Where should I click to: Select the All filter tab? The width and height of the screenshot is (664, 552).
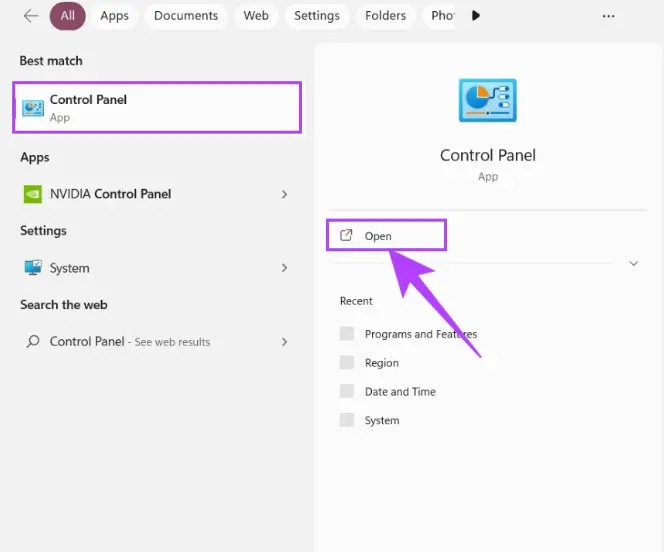(67, 16)
